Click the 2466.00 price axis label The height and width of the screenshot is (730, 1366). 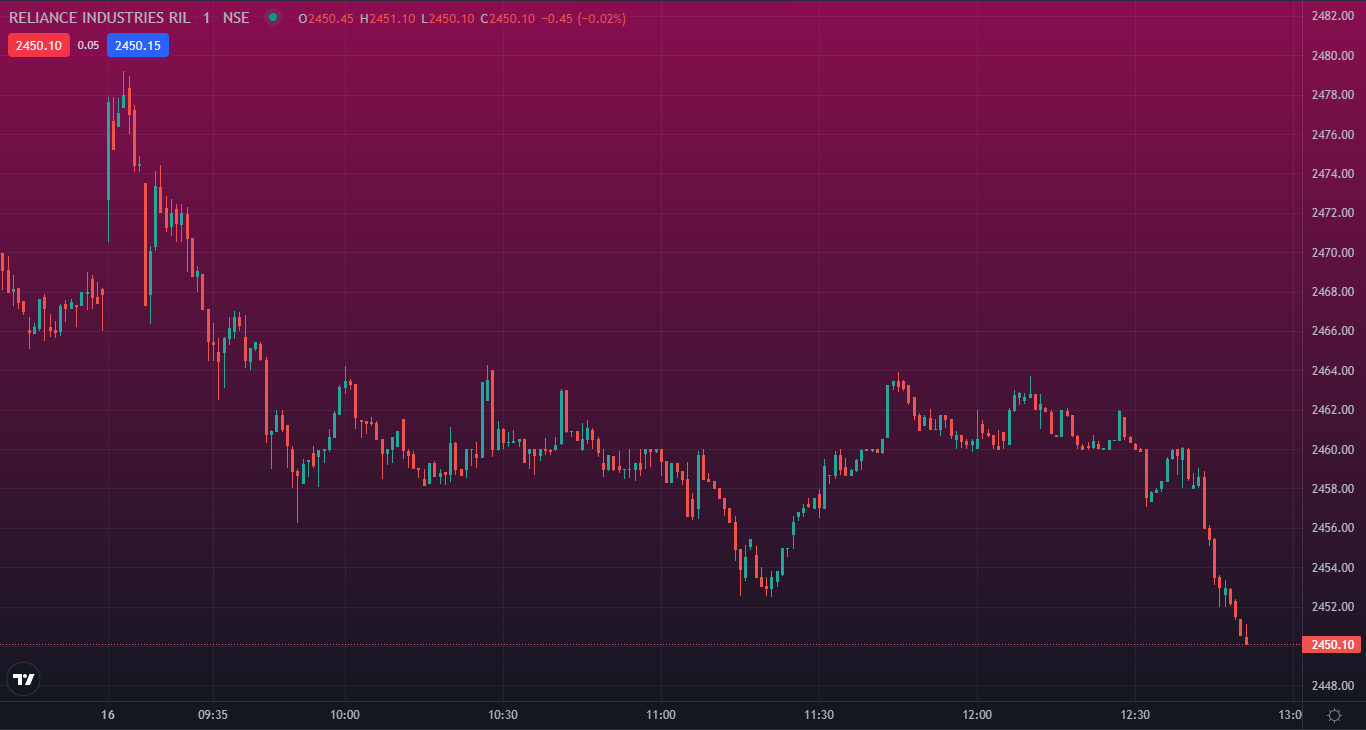[1332, 331]
